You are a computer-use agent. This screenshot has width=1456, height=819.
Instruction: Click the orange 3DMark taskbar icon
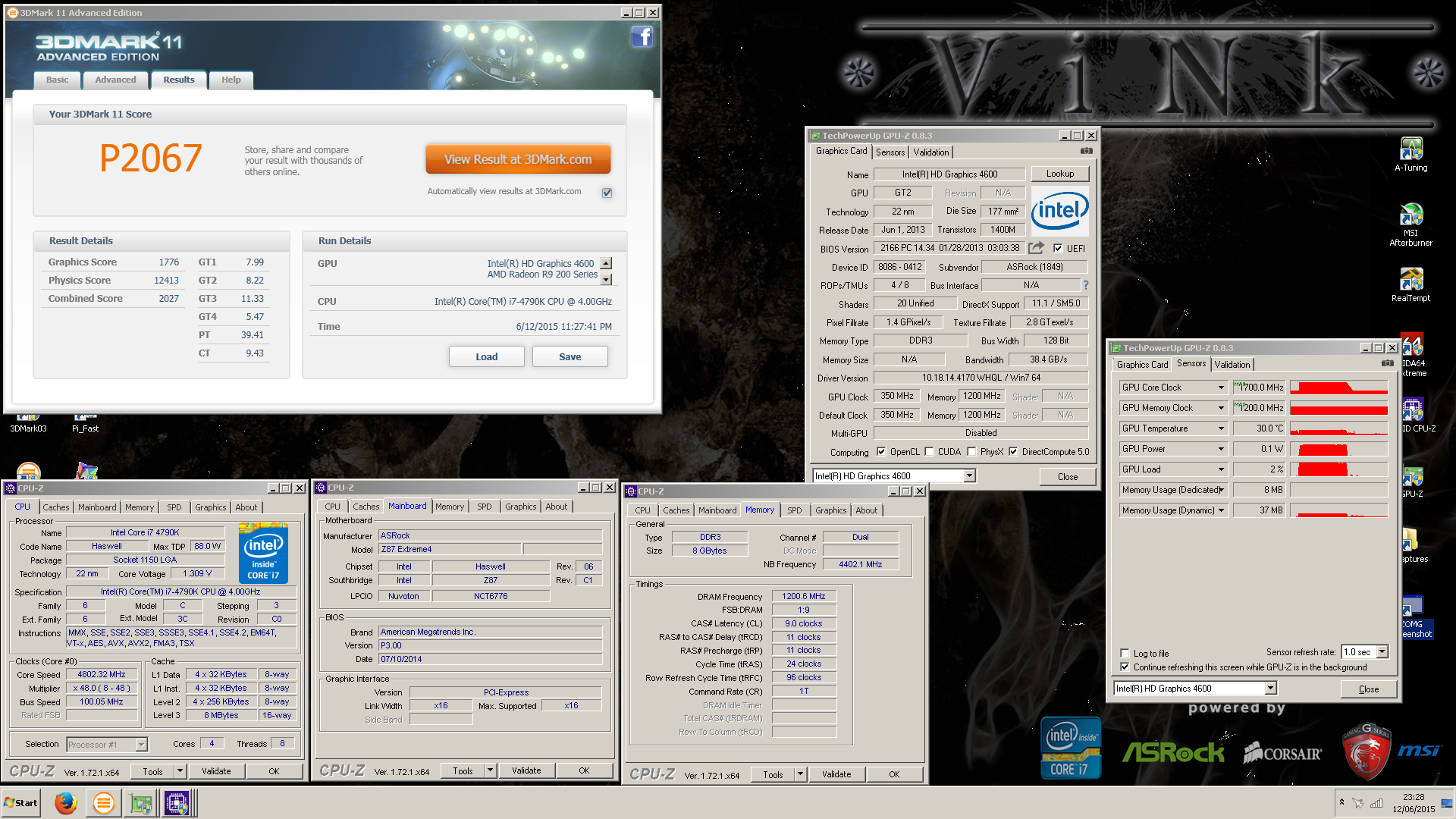coord(103,802)
